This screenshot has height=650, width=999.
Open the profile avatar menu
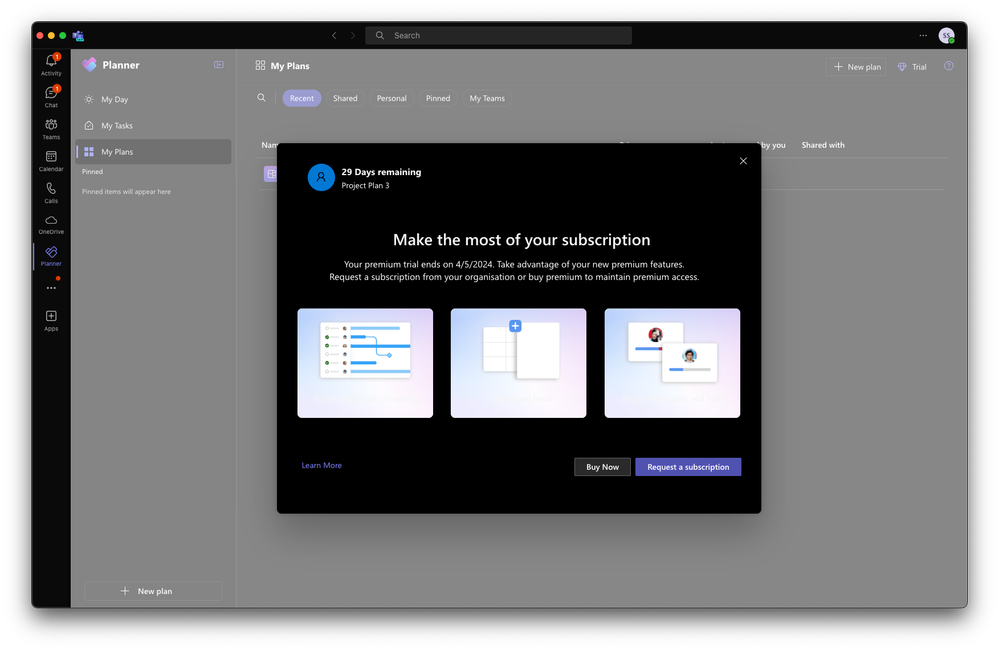[947, 36]
